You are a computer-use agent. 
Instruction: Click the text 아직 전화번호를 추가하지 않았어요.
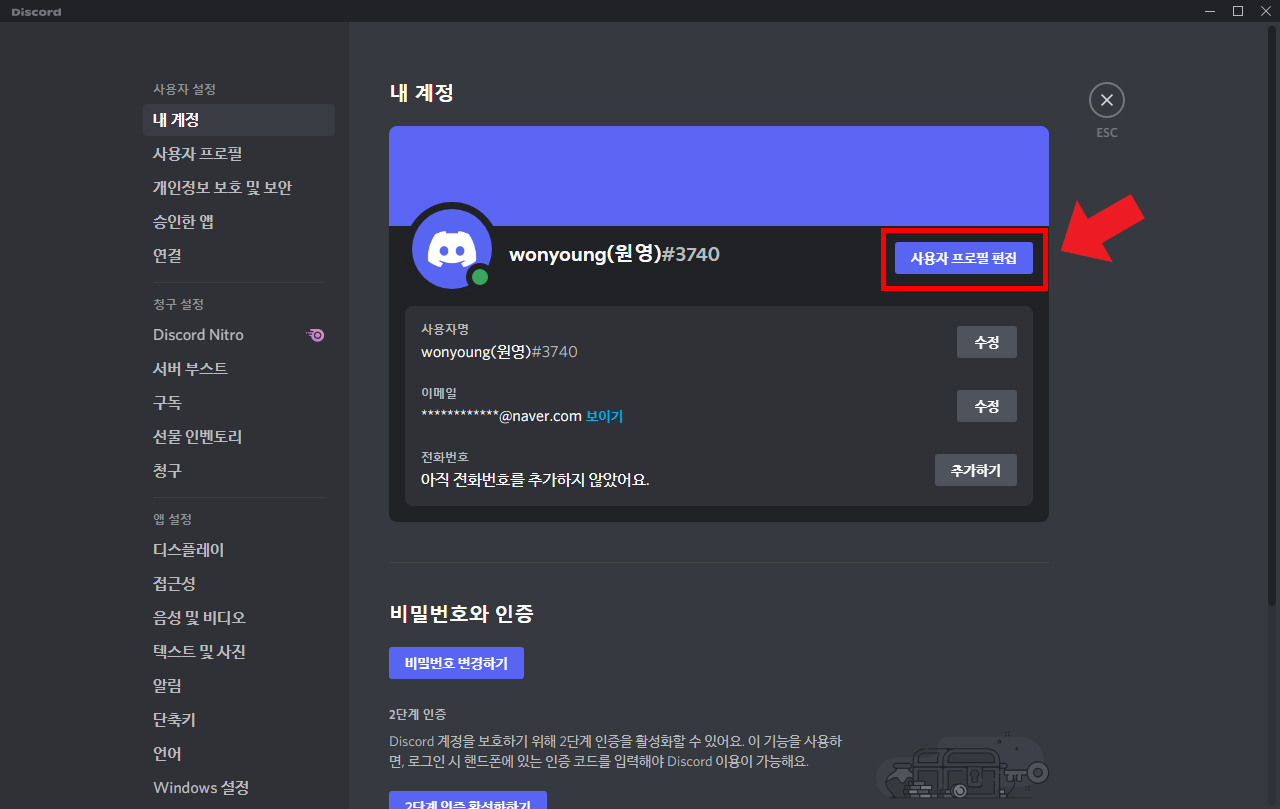coord(535,480)
